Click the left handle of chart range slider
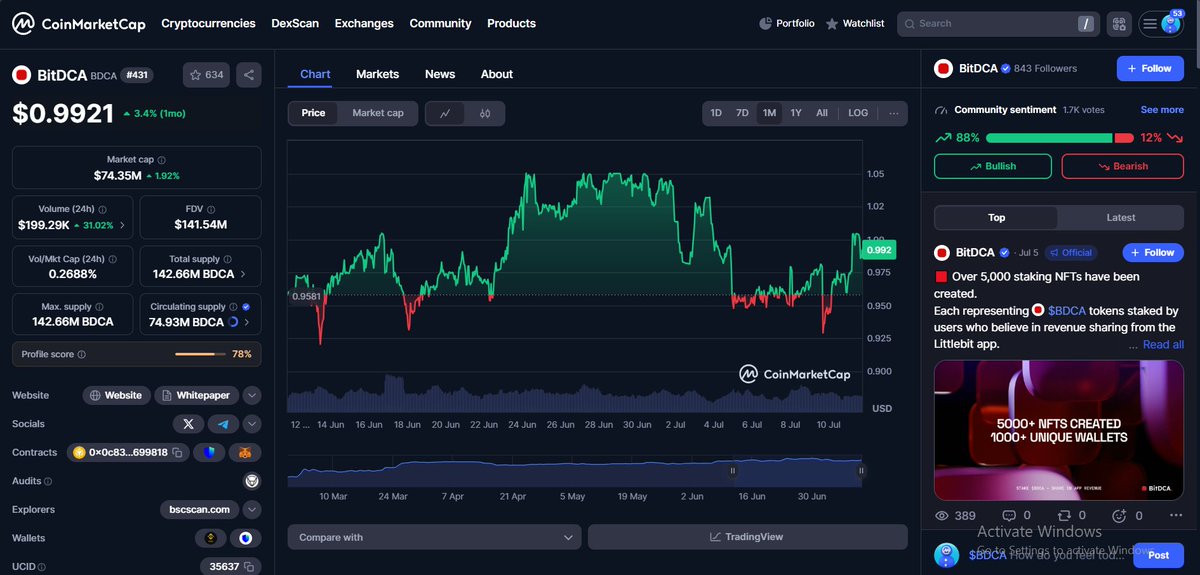The image size is (1200, 575). click(732, 470)
